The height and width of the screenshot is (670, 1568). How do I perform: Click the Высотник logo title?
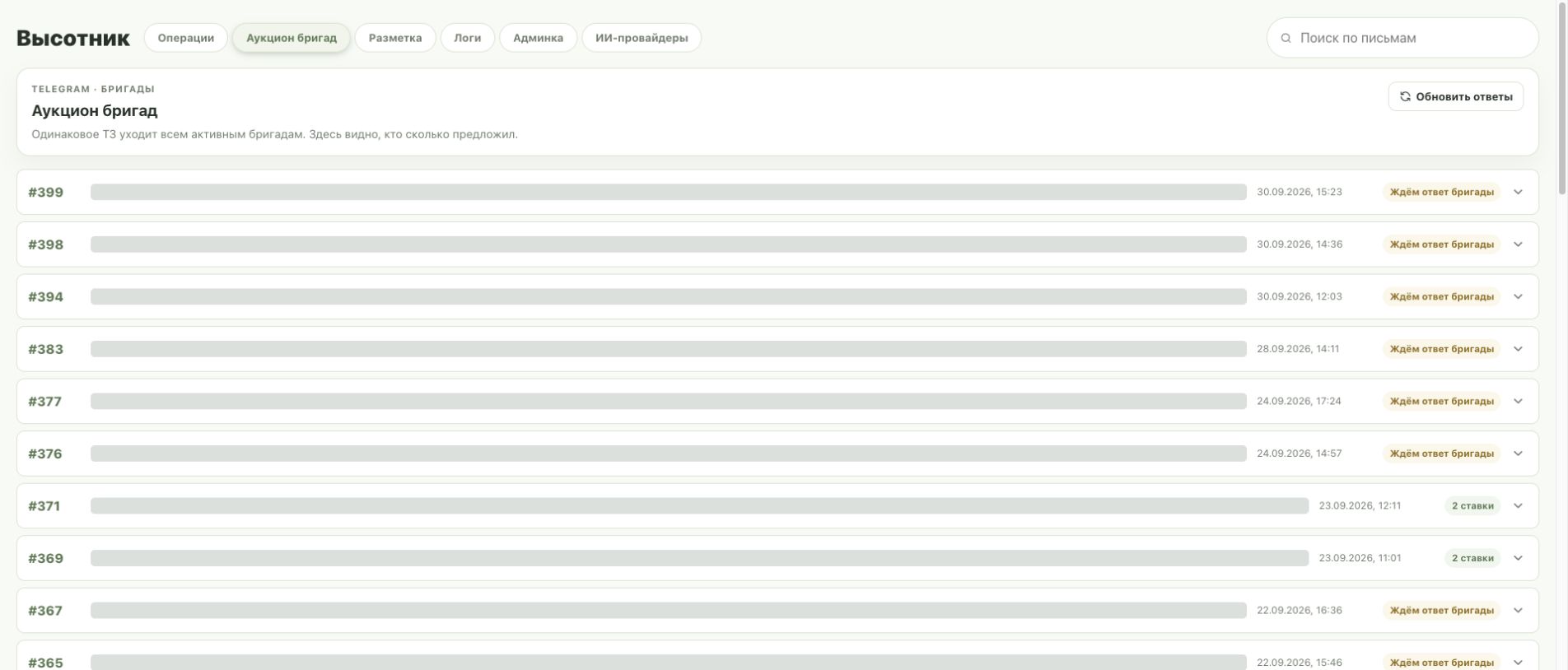(73, 38)
